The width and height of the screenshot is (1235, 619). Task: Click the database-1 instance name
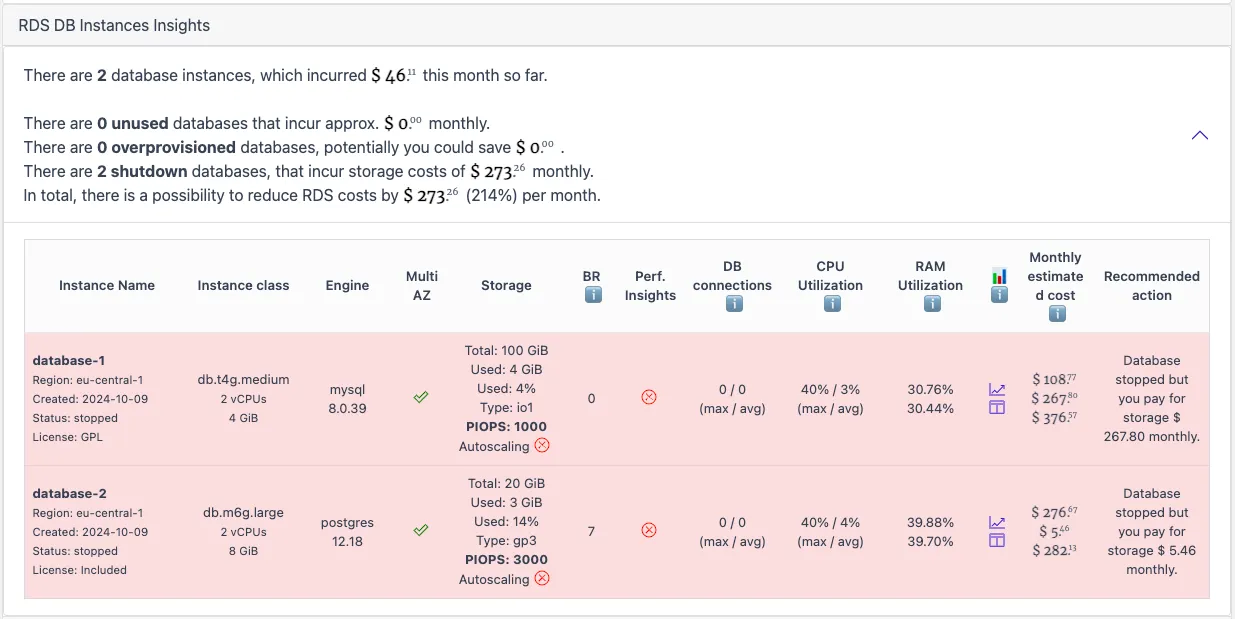click(x=69, y=360)
